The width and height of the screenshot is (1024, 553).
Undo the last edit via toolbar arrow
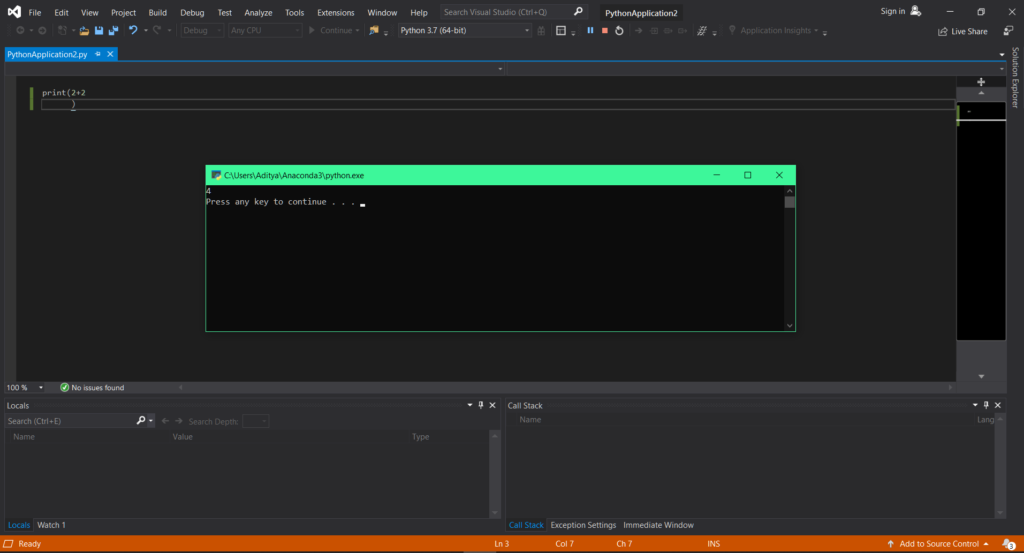pyautogui.click(x=133, y=30)
